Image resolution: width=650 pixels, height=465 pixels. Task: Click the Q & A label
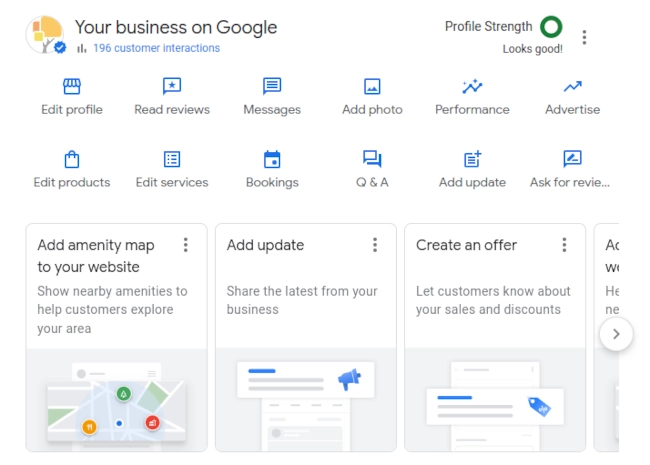[x=372, y=182]
